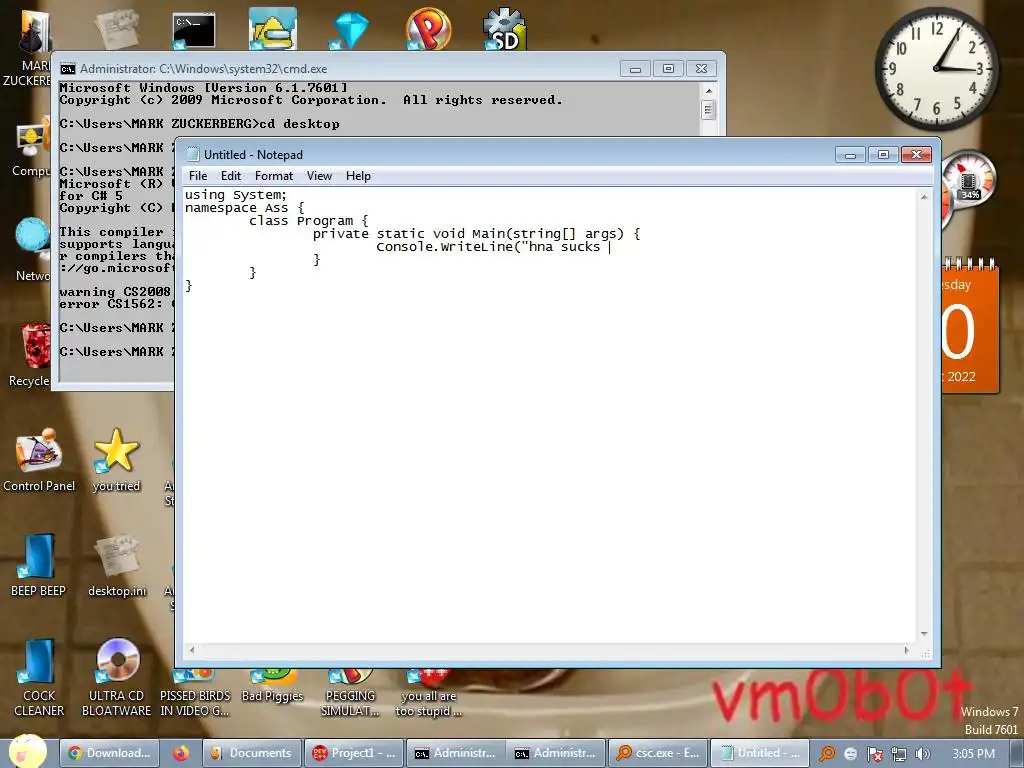Image resolution: width=1024 pixels, height=768 pixels.
Task: Click the CPU meter gadget showing 34%
Action: (x=969, y=180)
